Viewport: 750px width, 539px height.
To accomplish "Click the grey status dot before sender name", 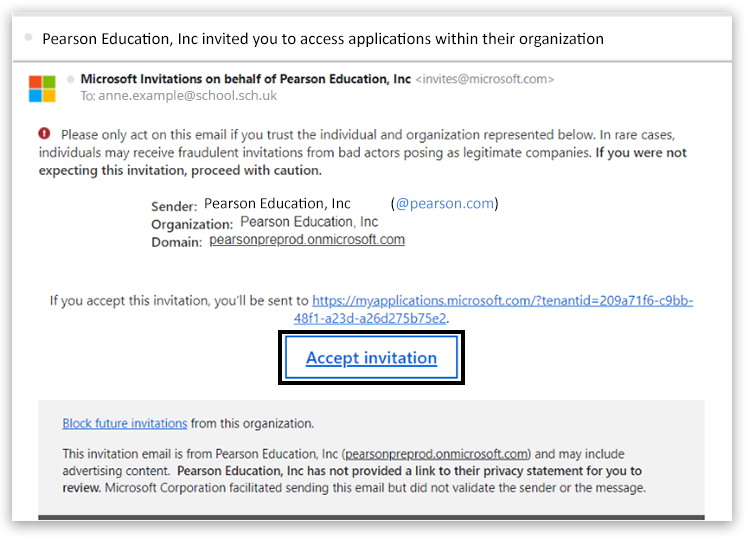I will tap(70, 79).
